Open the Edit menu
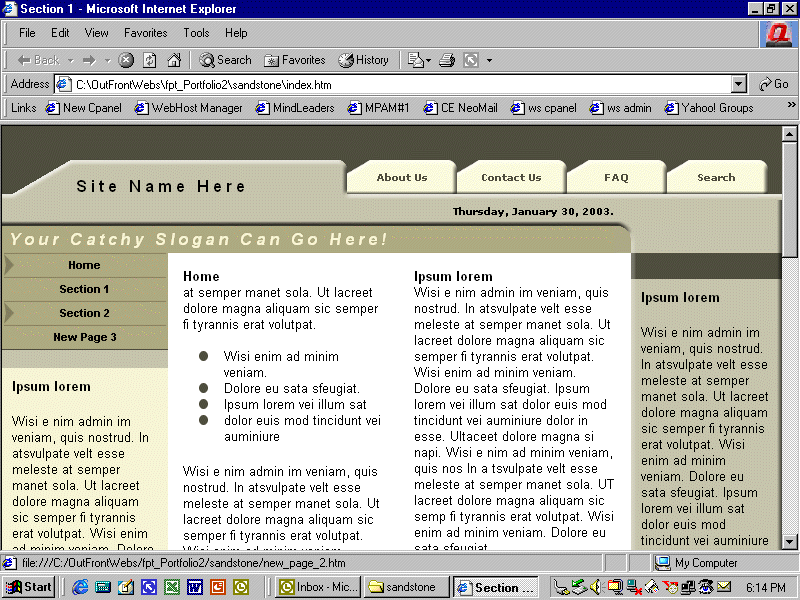The width and height of the screenshot is (800, 600). point(60,33)
